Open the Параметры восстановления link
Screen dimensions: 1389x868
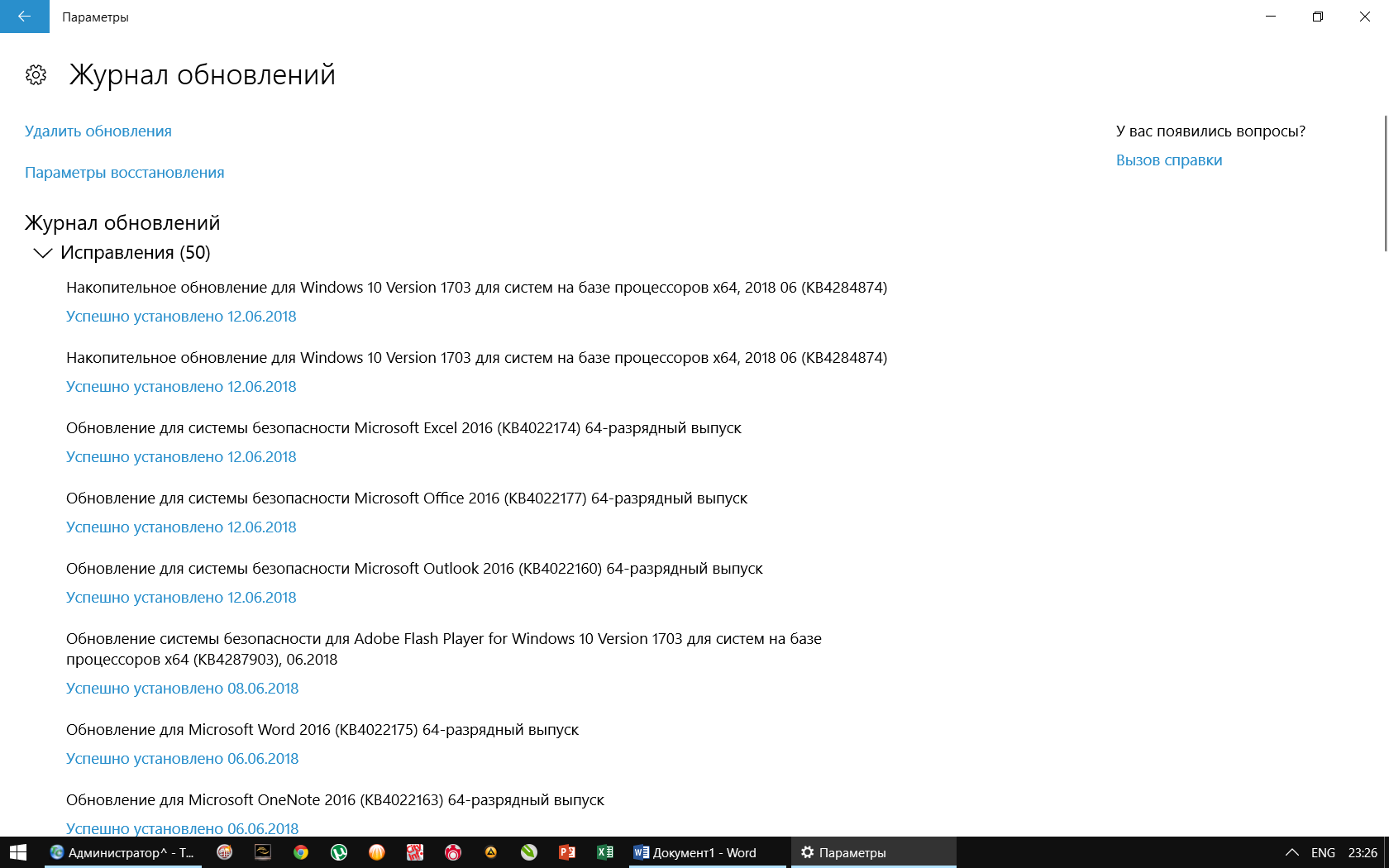[125, 173]
